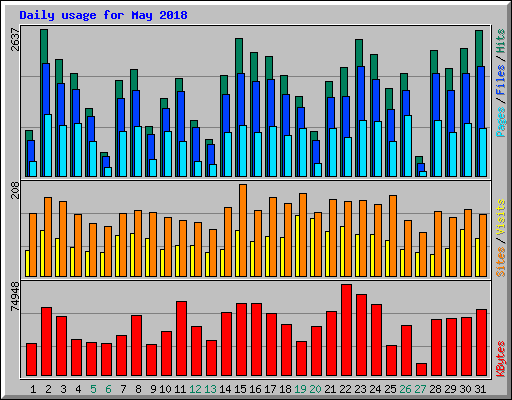
Task: Click the day 17 x-axis label
Action: tap(270, 389)
